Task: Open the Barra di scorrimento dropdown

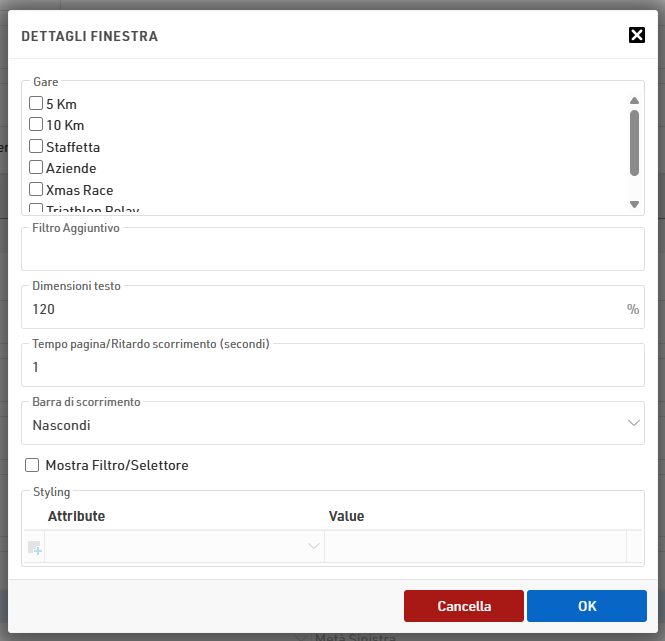Action: tap(332, 425)
